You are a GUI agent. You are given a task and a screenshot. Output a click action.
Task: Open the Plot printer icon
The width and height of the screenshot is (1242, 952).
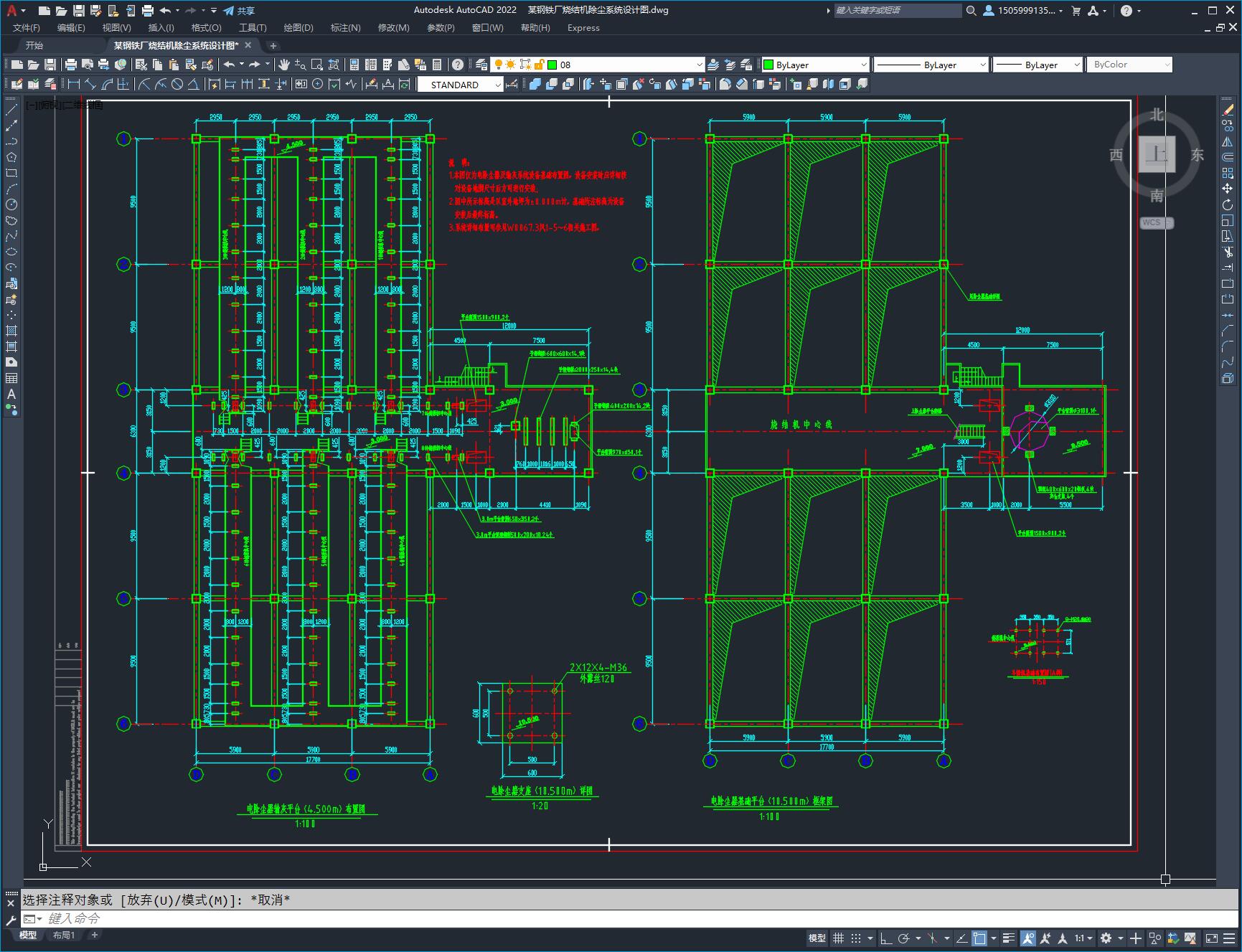(71, 65)
